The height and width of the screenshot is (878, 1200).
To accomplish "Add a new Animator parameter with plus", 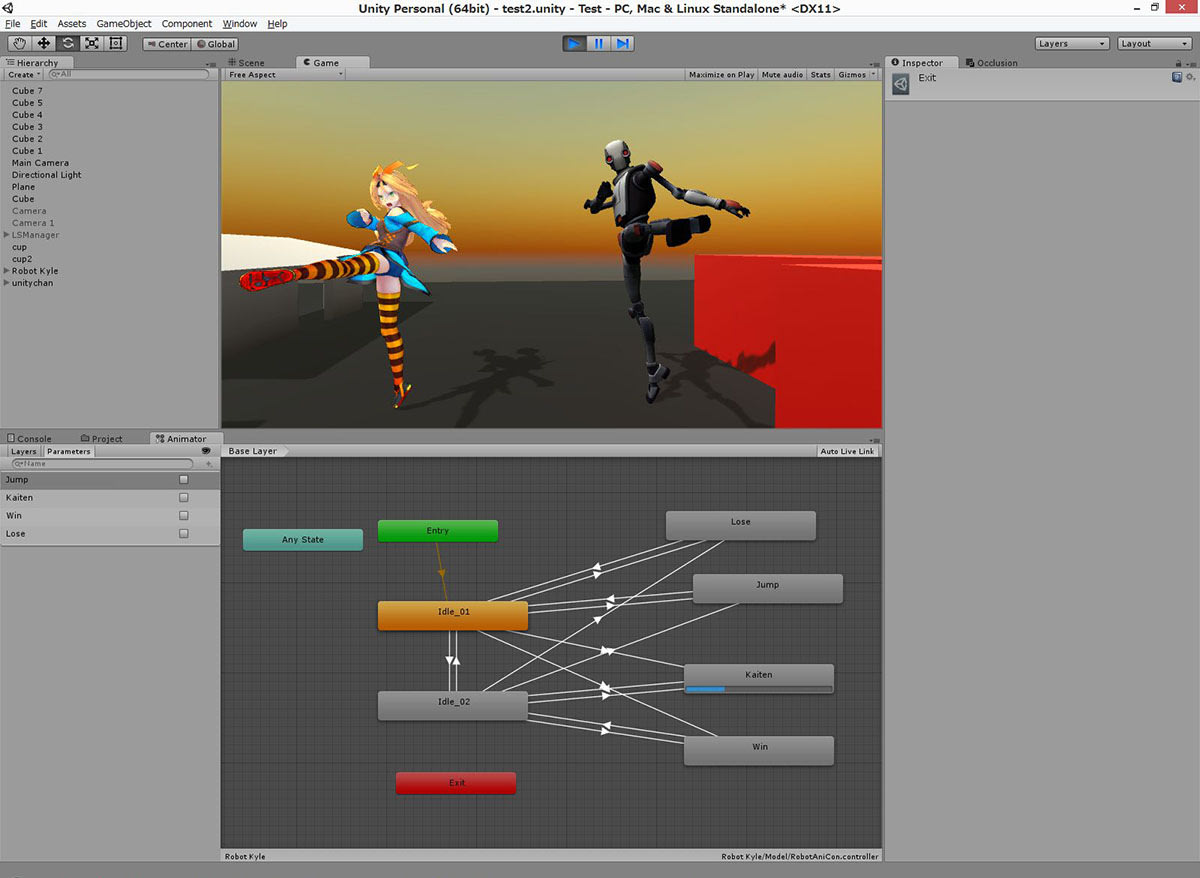I will [209, 464].
